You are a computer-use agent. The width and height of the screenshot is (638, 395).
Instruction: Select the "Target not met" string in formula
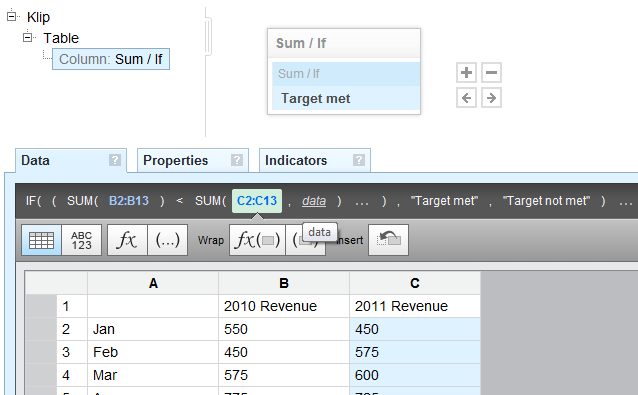546,201
